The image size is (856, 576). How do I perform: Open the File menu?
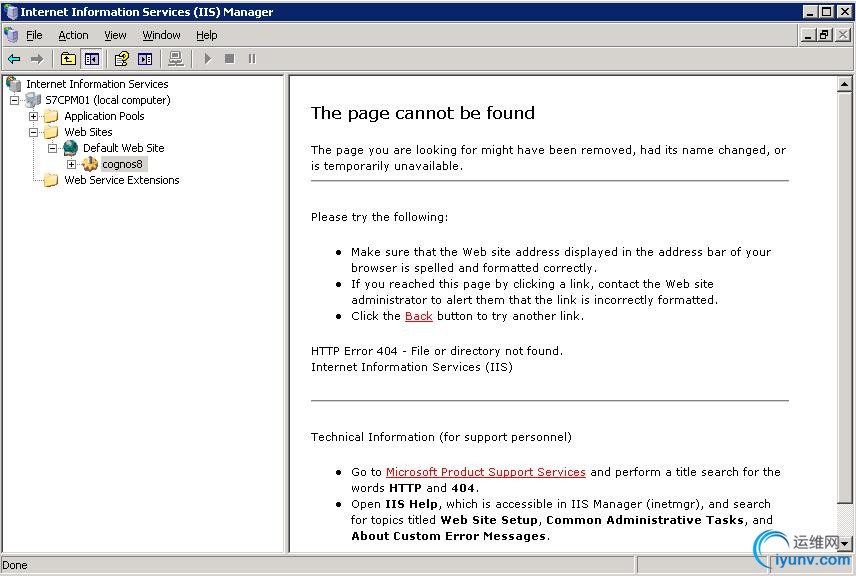click(x=34, y=35)
